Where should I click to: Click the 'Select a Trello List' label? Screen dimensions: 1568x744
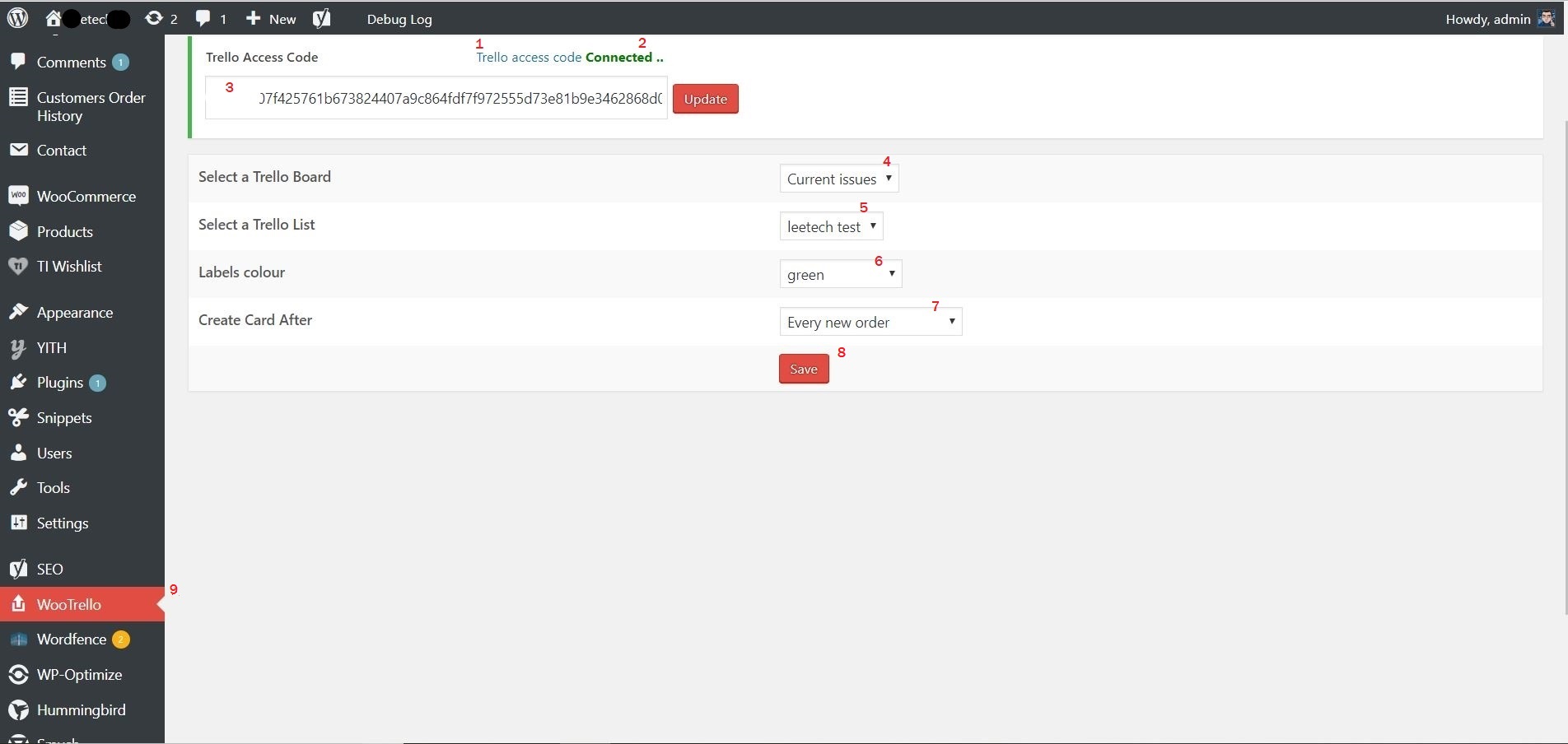tap(256, 225)
